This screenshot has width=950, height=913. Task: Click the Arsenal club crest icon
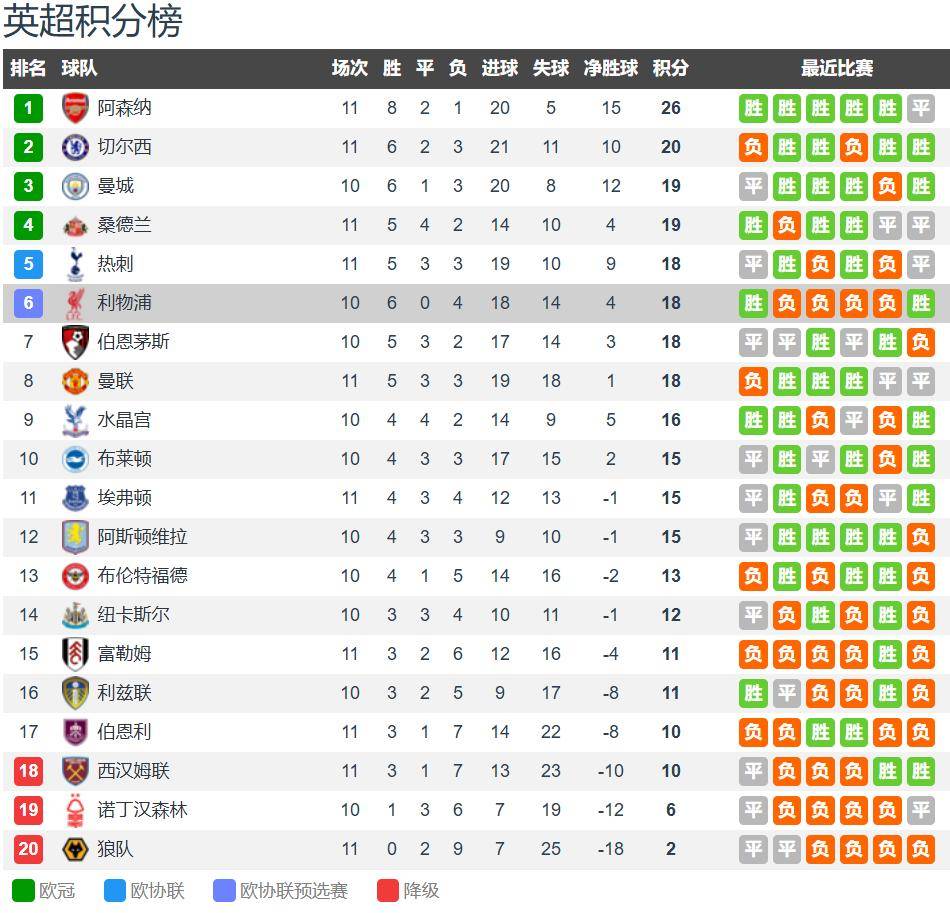click(x=75, y=108)
